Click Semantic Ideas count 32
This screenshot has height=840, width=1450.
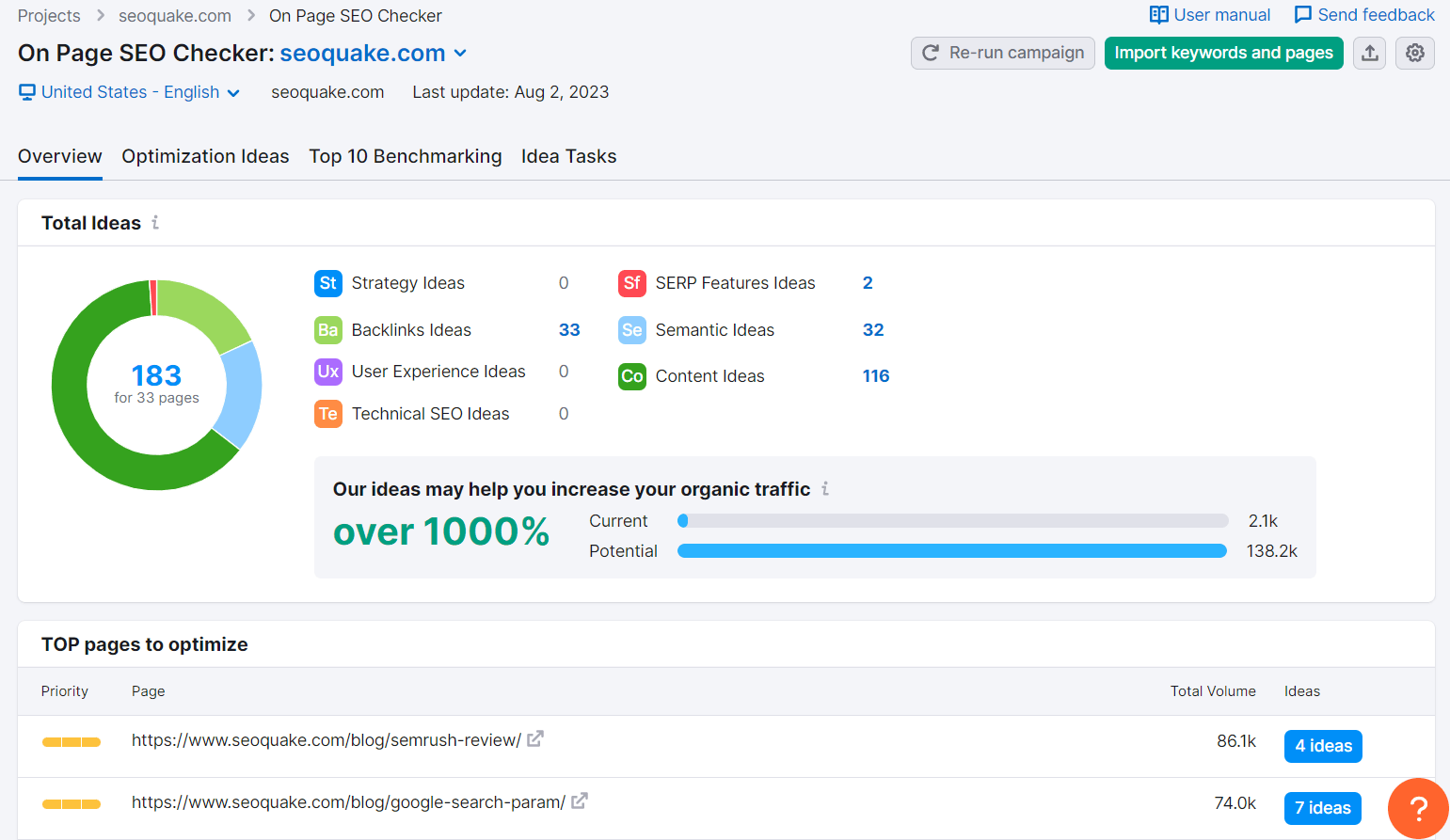(873, 330)
